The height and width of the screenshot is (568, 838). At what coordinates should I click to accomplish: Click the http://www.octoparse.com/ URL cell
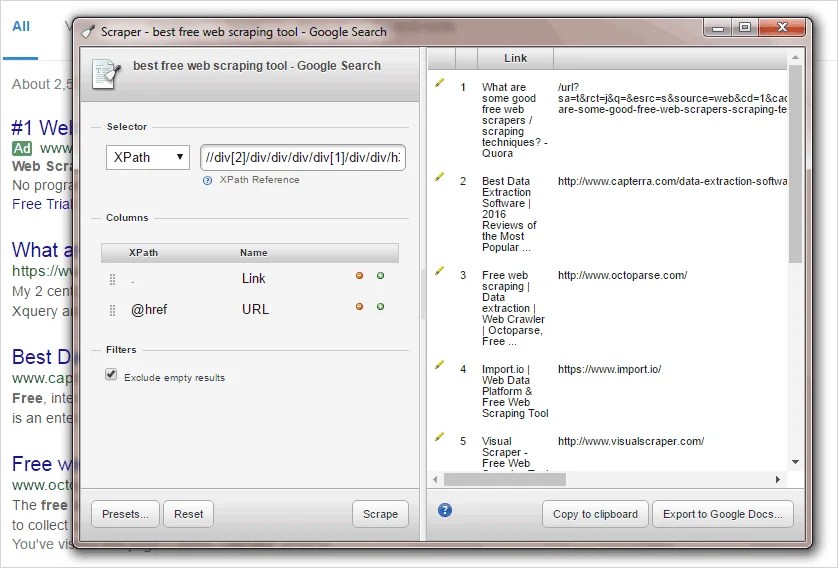[623, 275]
